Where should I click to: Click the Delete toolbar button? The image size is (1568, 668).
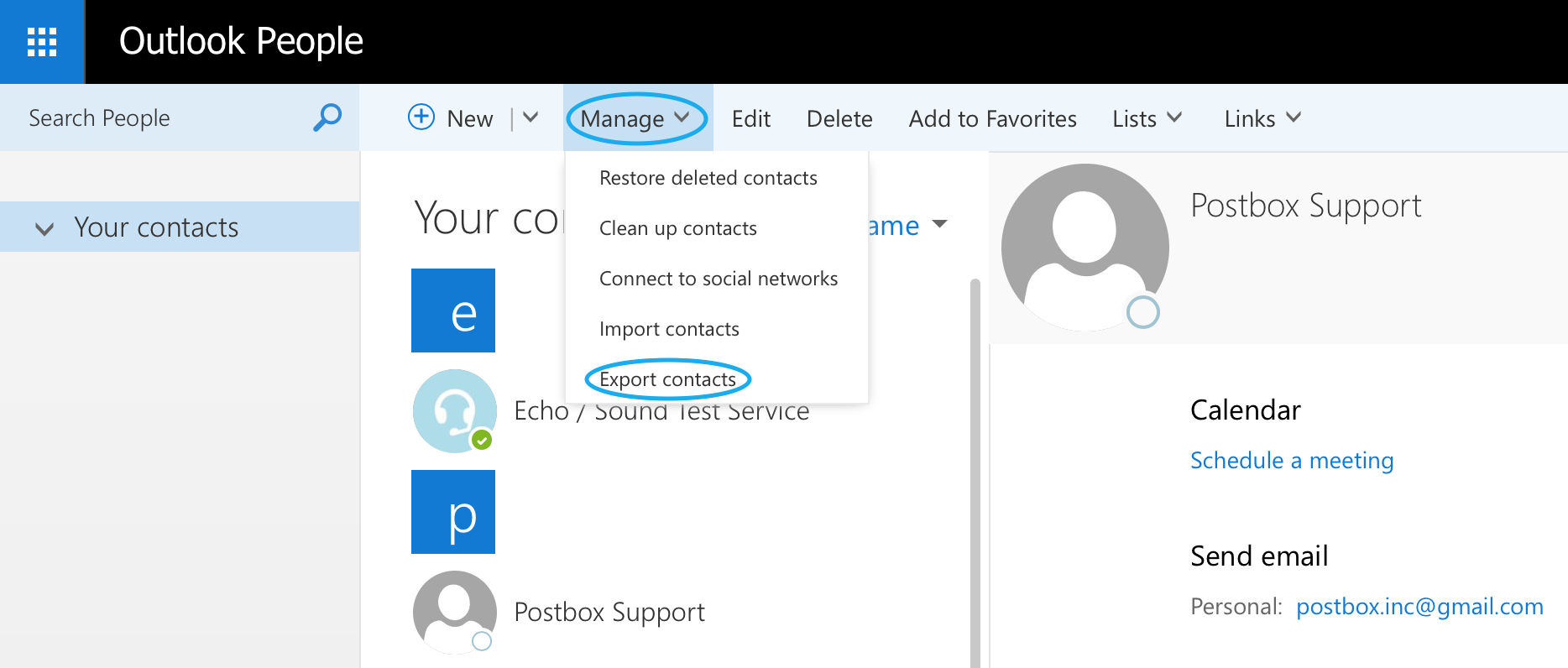click(x=839, y=119)
